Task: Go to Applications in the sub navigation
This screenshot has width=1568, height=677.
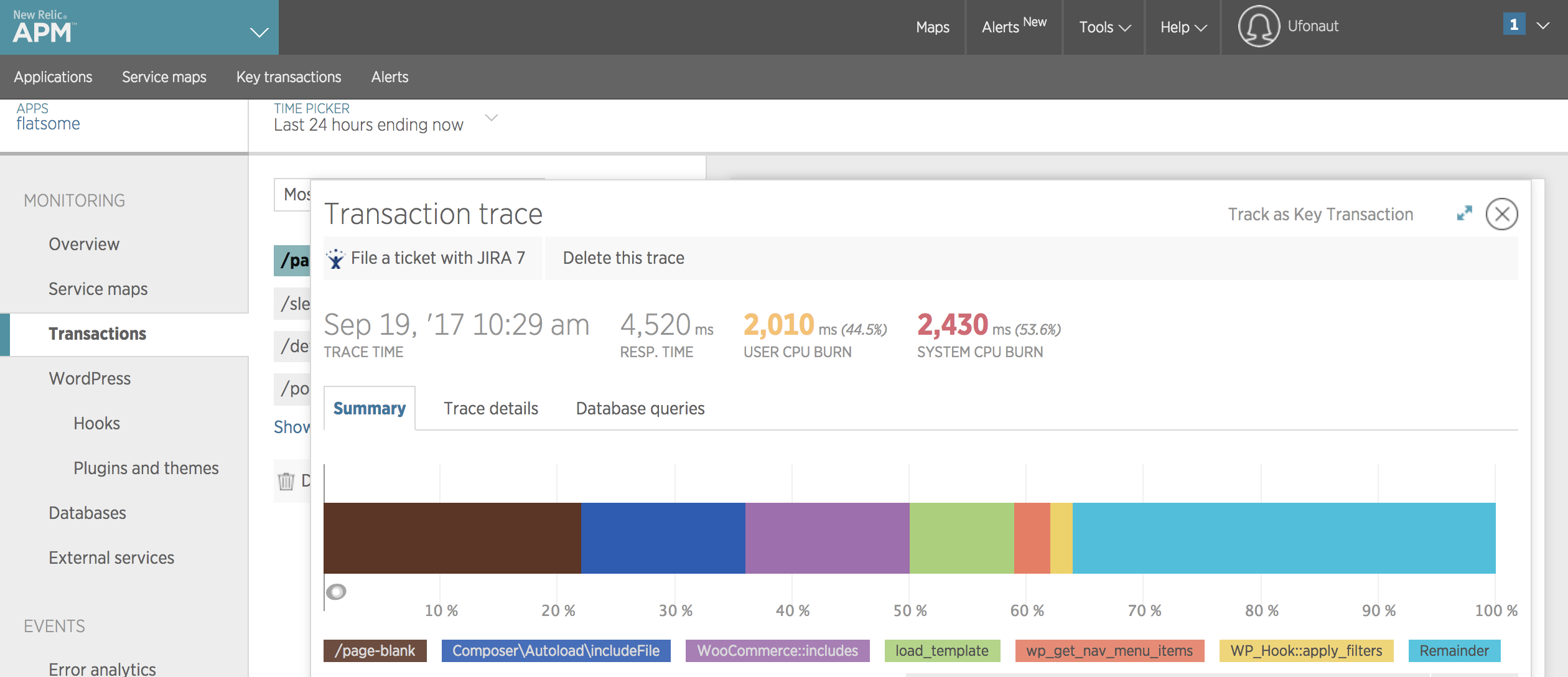Action: tap(53, 77)
